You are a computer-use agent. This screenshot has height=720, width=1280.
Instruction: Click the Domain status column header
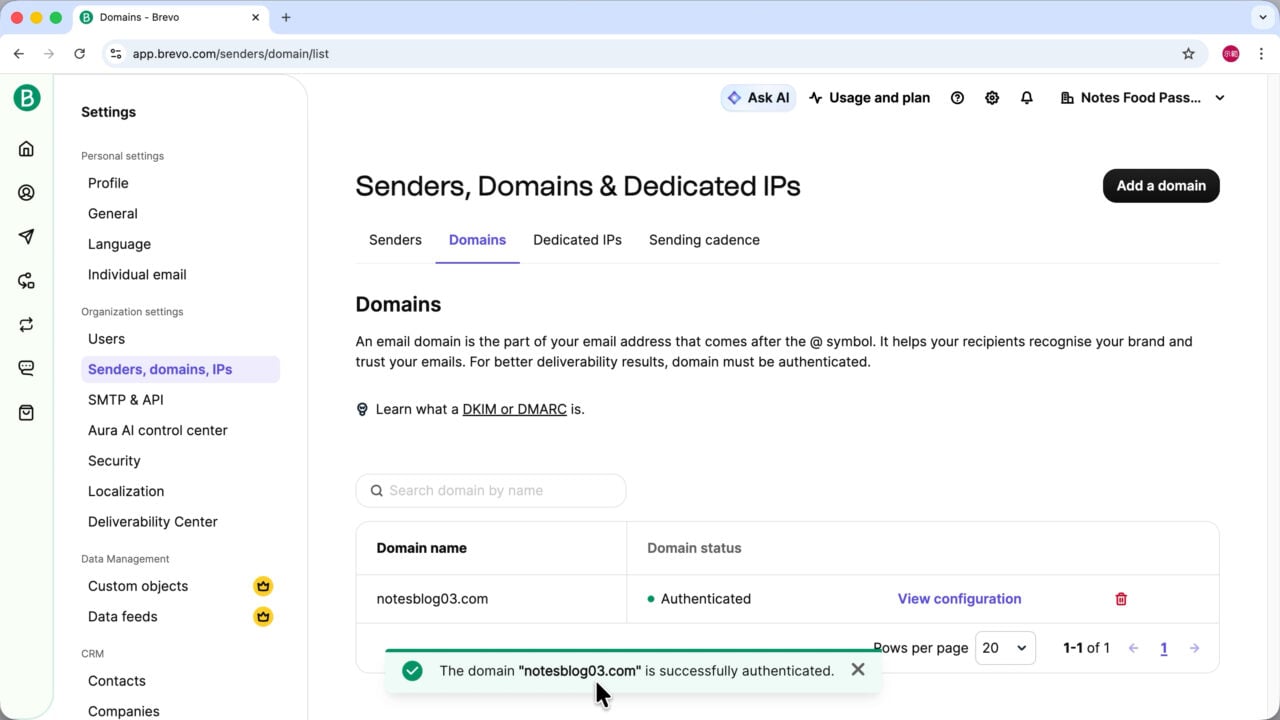[695, 548]
